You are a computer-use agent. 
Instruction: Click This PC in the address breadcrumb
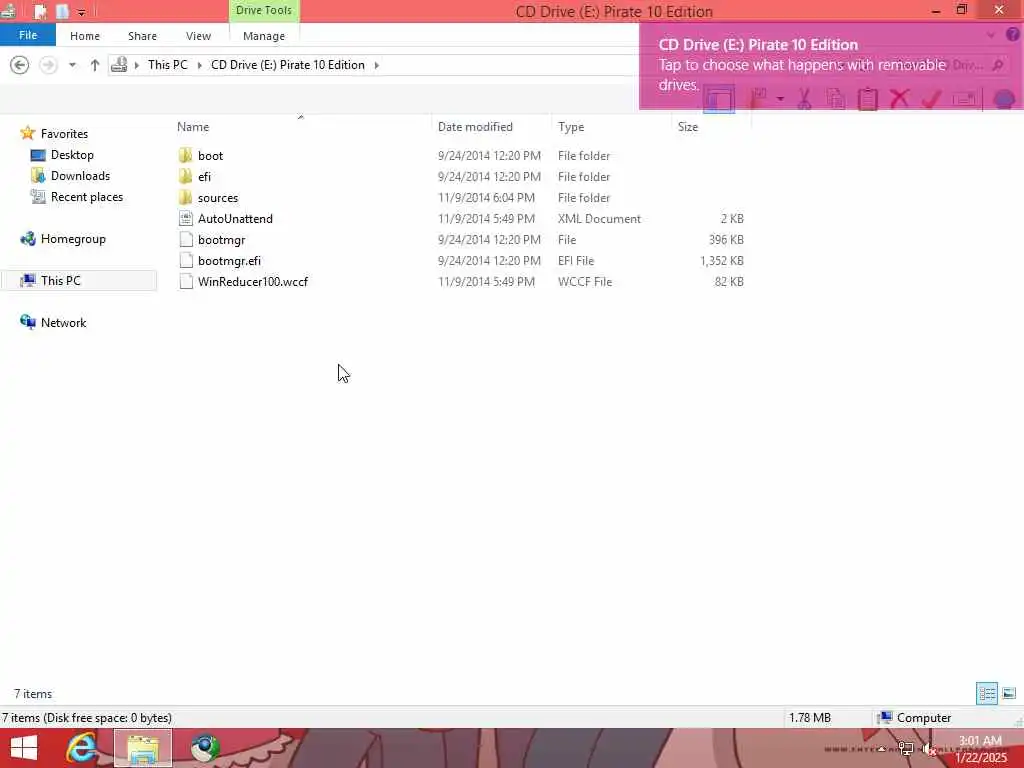click(168, 65)
